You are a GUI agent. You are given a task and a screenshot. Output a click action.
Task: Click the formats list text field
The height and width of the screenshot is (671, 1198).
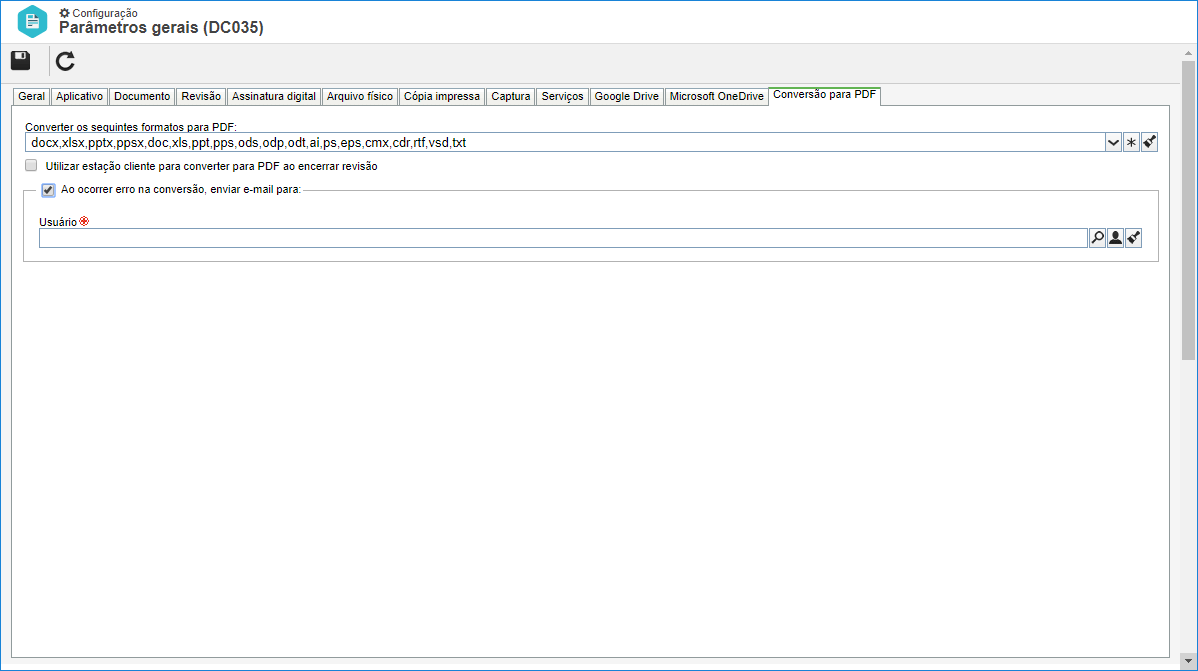[565, 142]
